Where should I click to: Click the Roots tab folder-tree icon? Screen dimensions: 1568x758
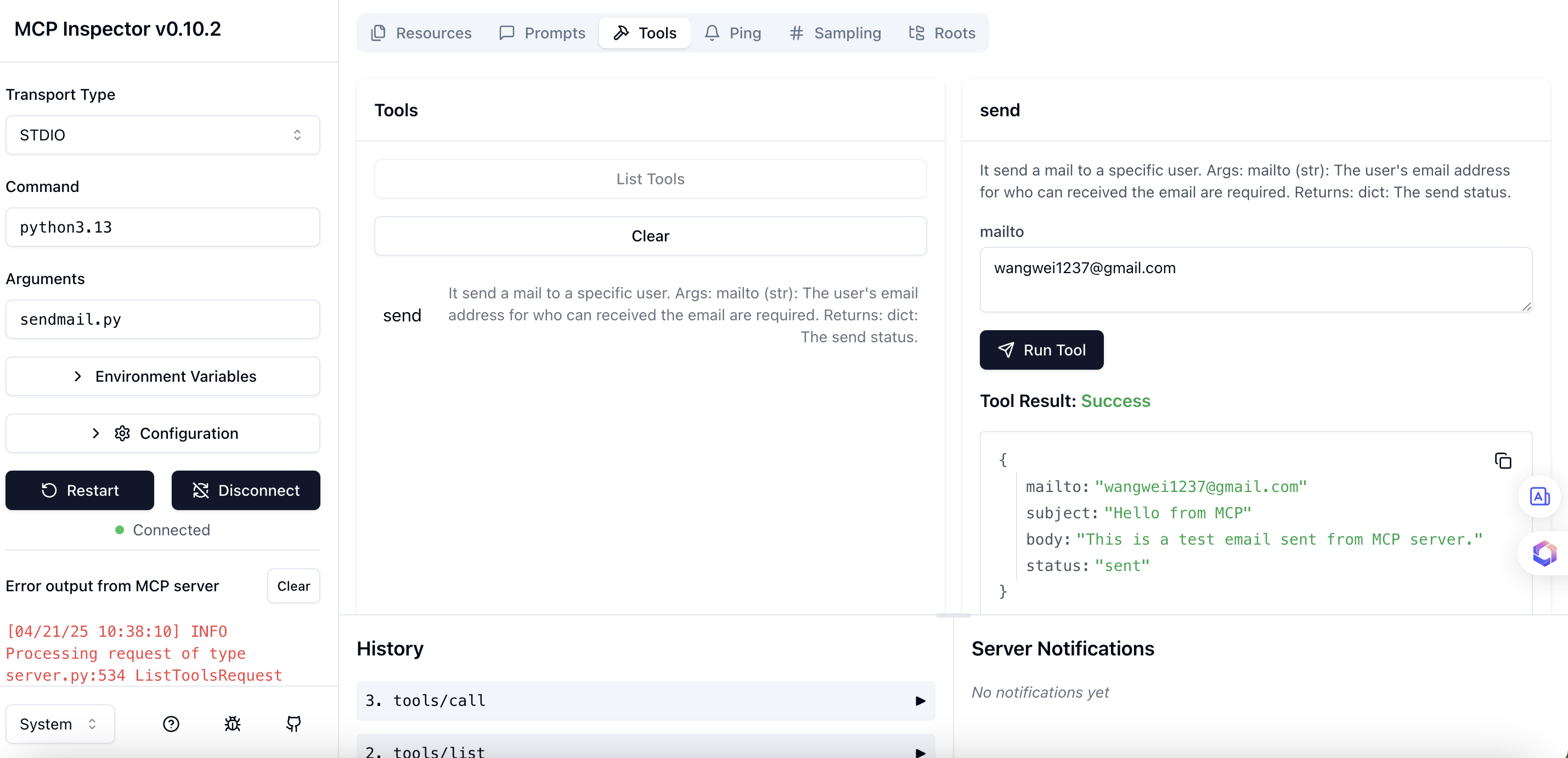916,33
